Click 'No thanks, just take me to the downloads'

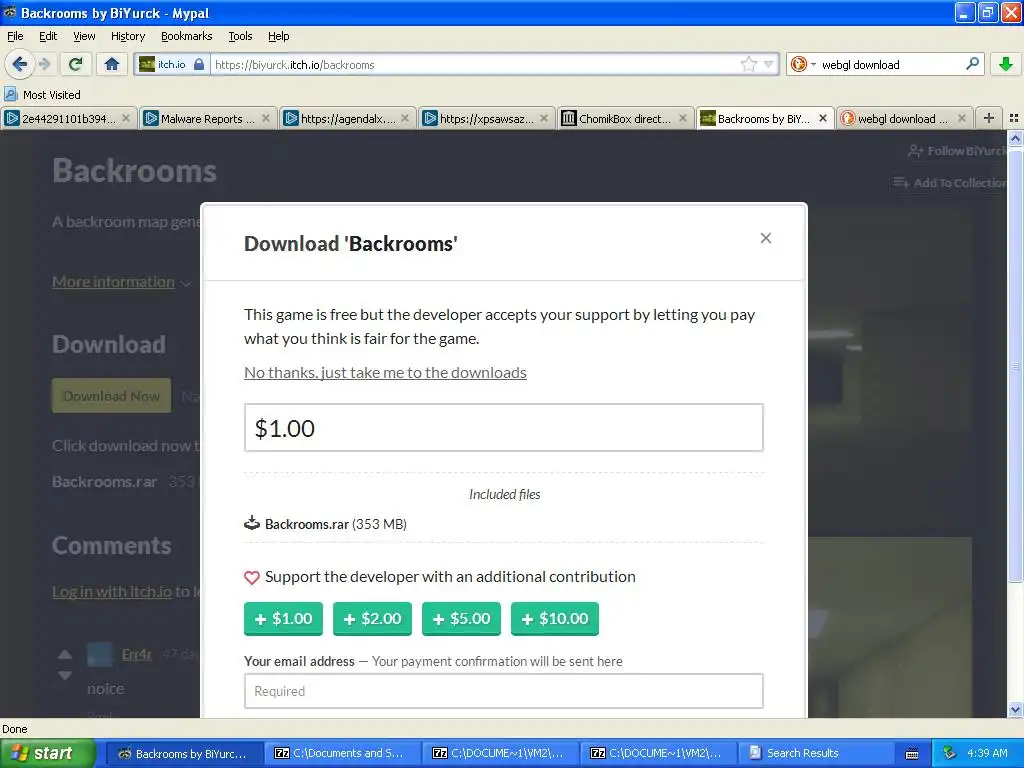point(385,372)
